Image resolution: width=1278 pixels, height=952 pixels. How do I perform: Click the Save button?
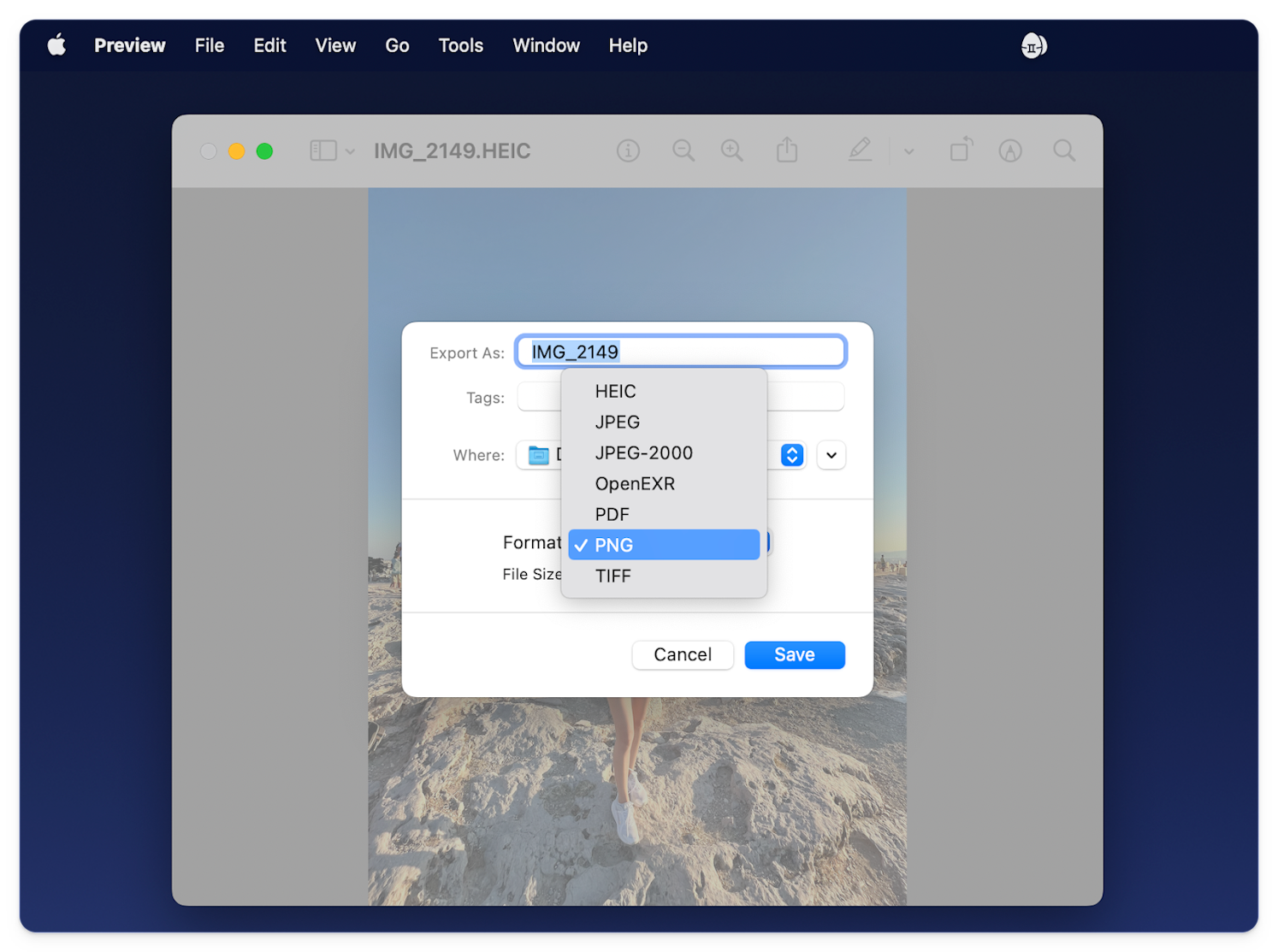(x=794, y=654)
